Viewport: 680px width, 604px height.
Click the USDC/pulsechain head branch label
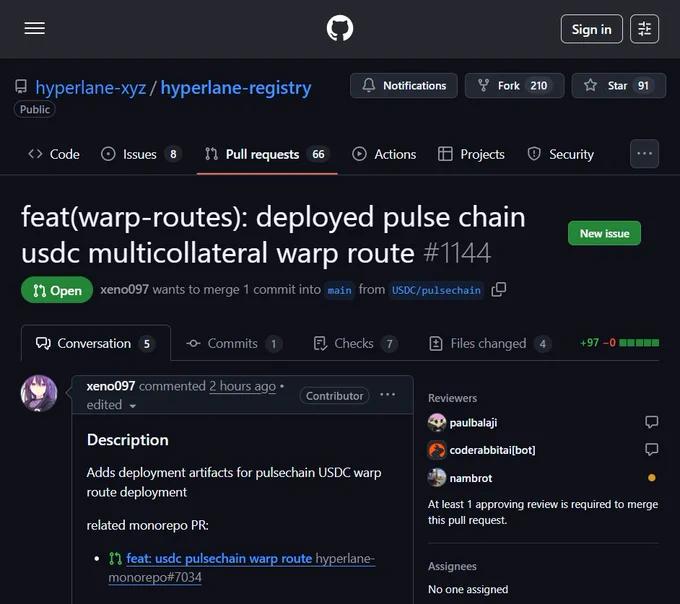(x=436, y=290)
